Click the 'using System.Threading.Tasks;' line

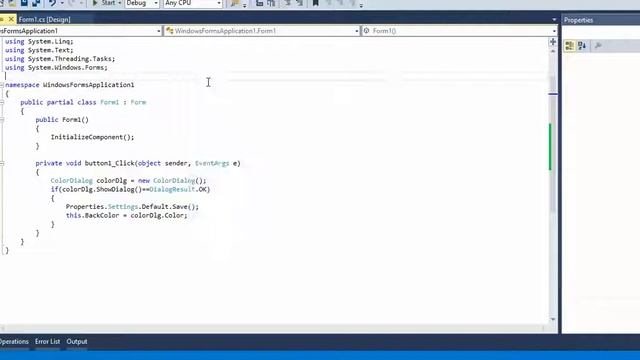coord(60,59)
